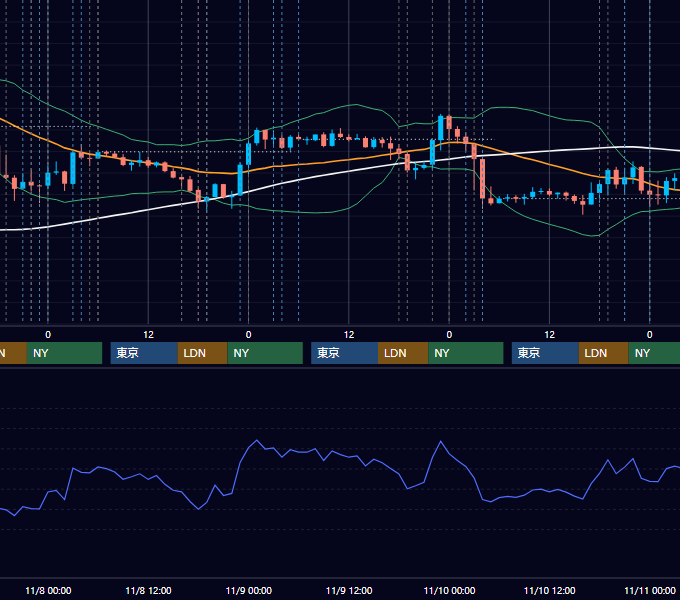Click the 11/10 12:00 date label
Screen dimensions: 680x600
pyautogui.click(x=549, y=590)
